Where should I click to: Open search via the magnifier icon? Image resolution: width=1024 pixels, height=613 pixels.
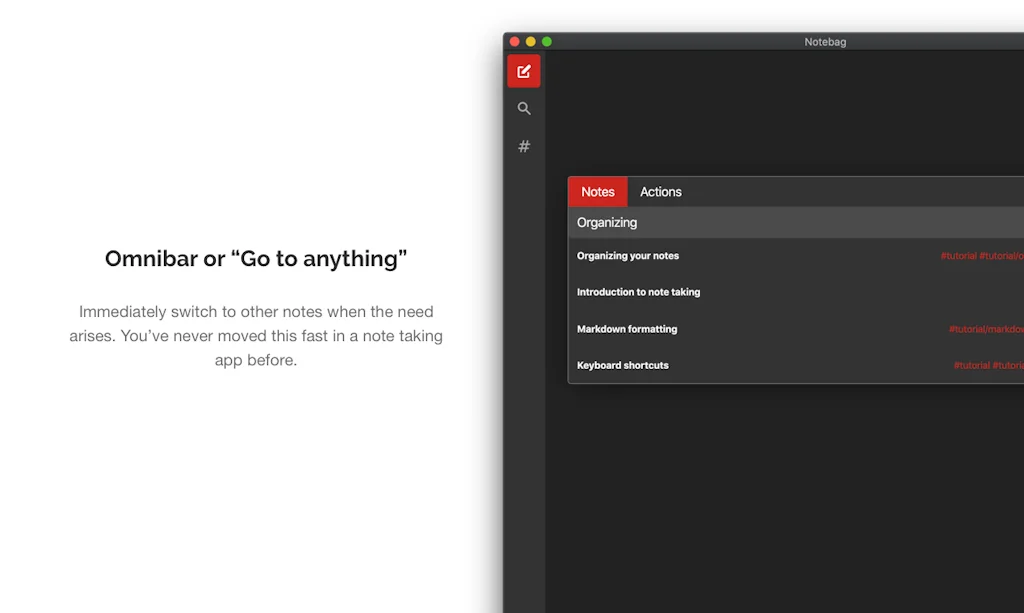coord(524,108)
